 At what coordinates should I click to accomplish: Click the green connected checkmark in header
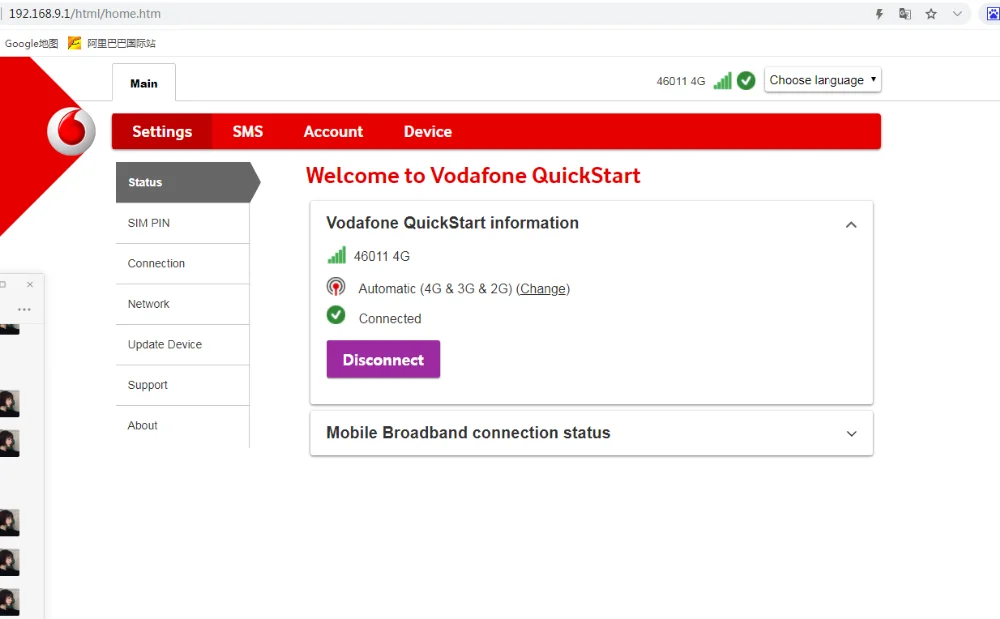pos(746,80)
